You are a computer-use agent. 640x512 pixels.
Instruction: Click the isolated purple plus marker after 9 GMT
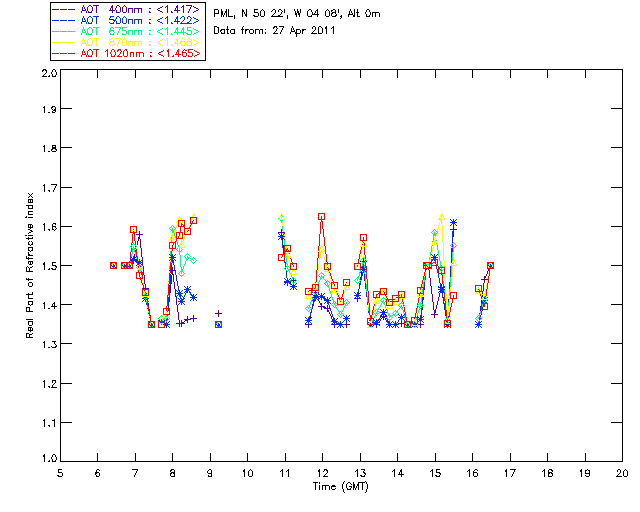pyautogui.click(x=218, y=314)
